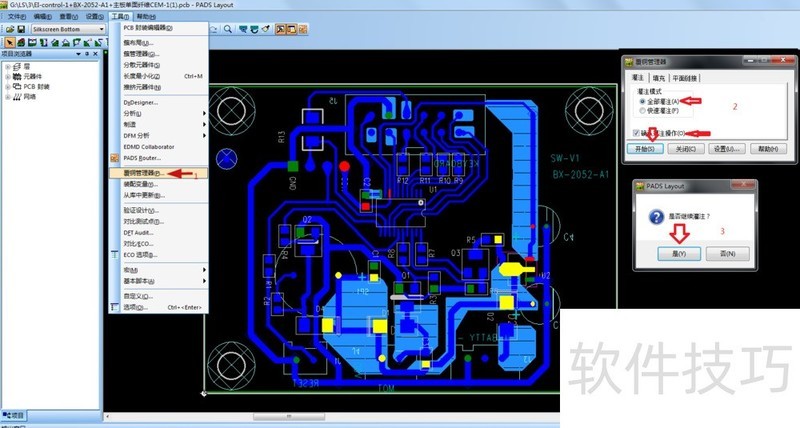Screen dimensions: 800x428
Task: Open the 制造 submenu
Action: click(158, 124)
